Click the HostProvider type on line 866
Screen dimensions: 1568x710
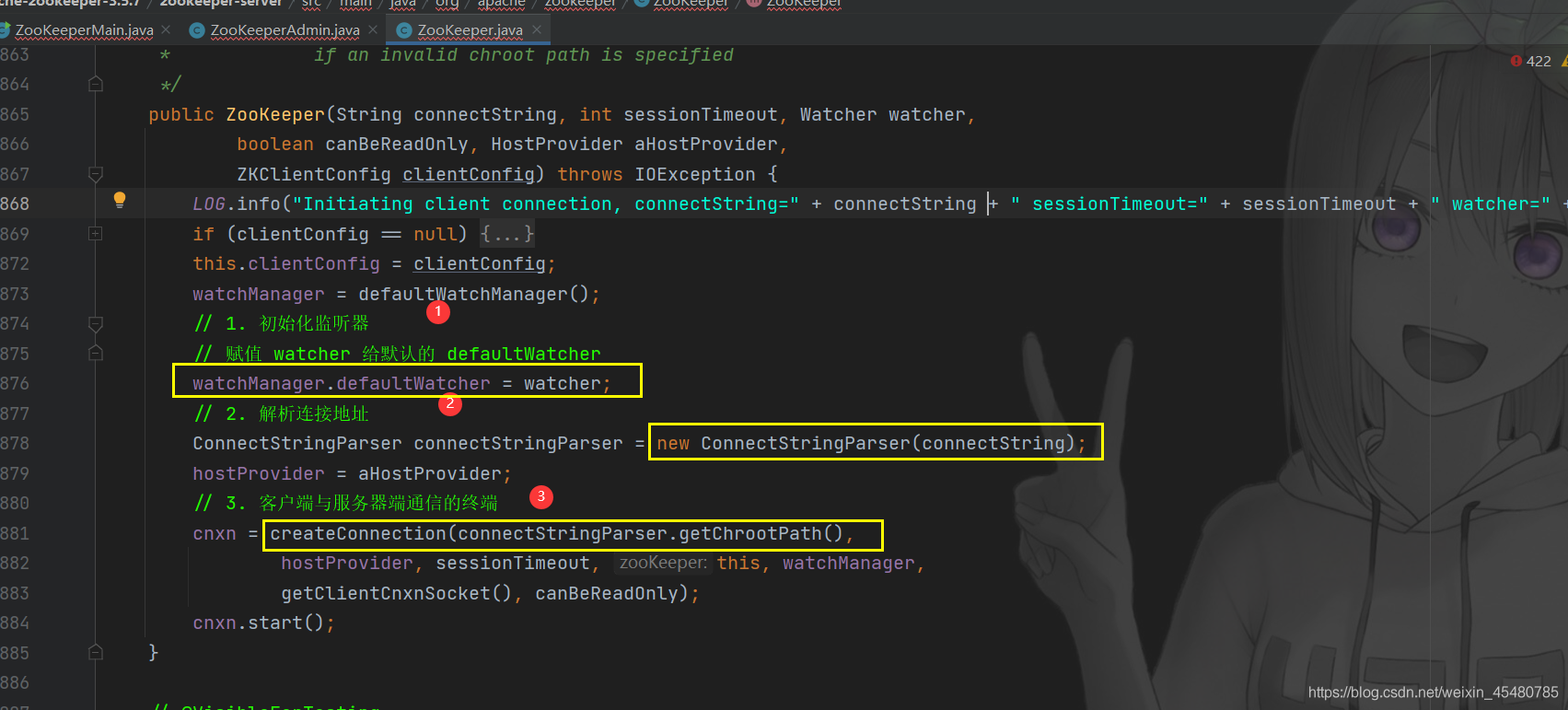[x=556, y=144]
